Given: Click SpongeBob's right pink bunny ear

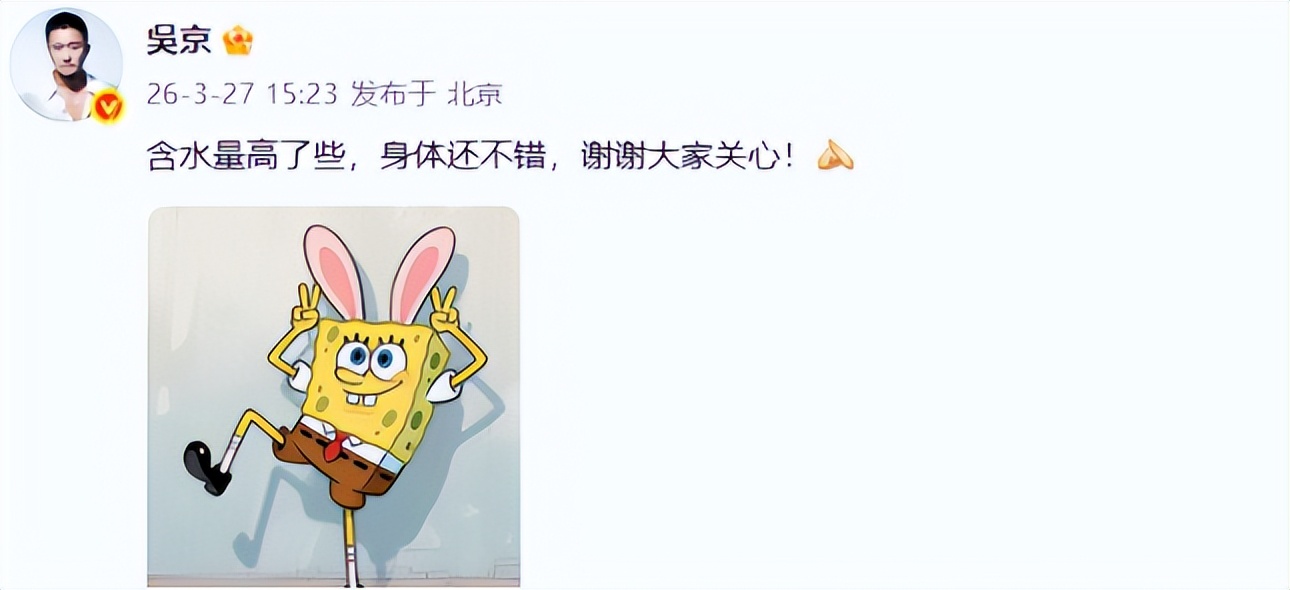Looking at the screenshot, I should click(x=420, y=273).
